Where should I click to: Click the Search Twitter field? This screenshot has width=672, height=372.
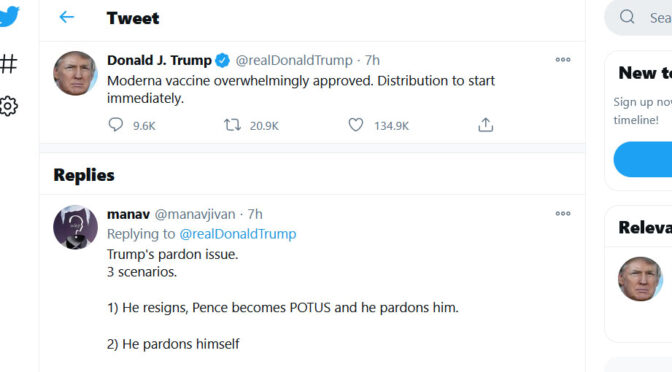[639, 18]
